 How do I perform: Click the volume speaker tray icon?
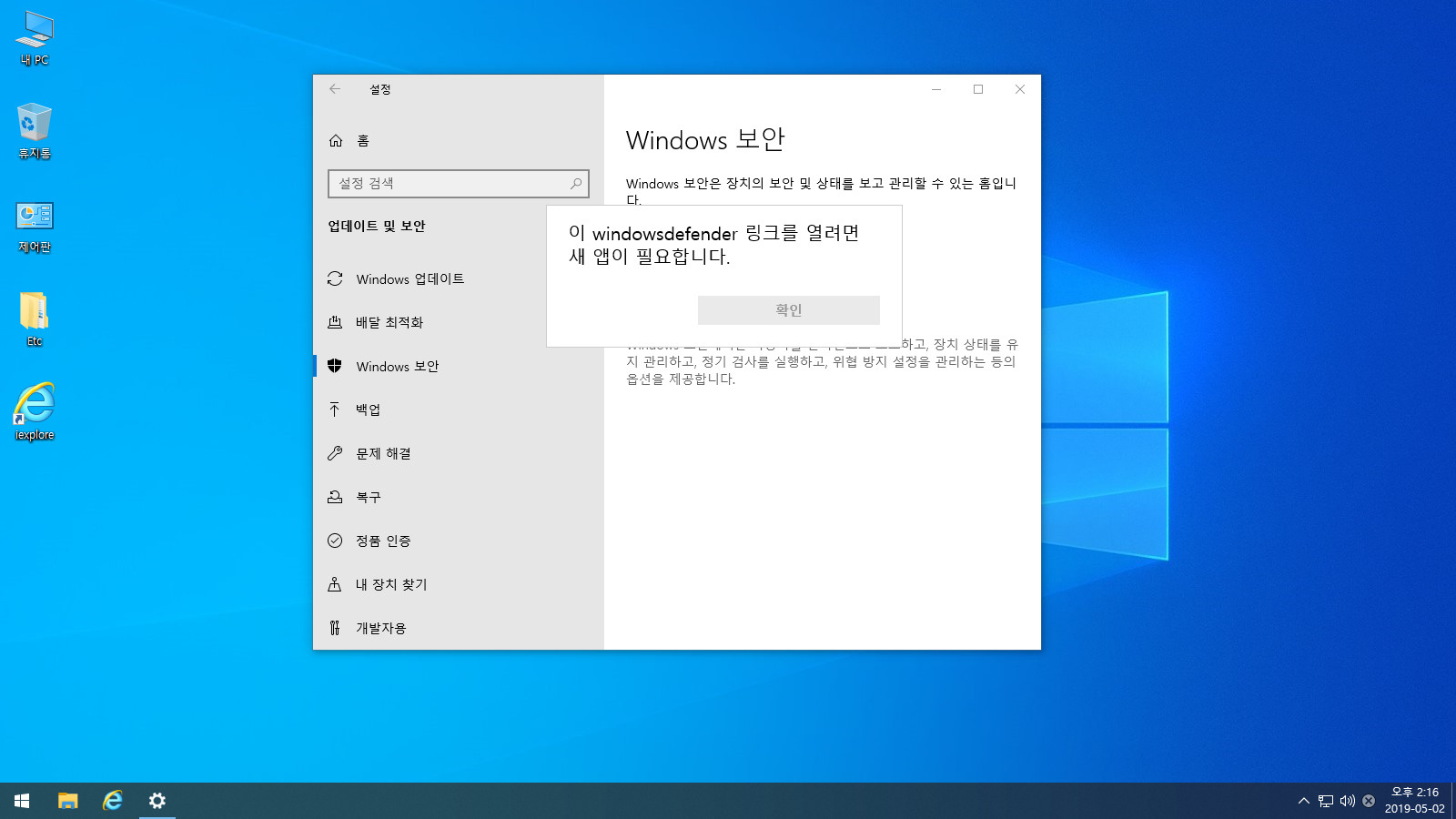point(1348,801)
